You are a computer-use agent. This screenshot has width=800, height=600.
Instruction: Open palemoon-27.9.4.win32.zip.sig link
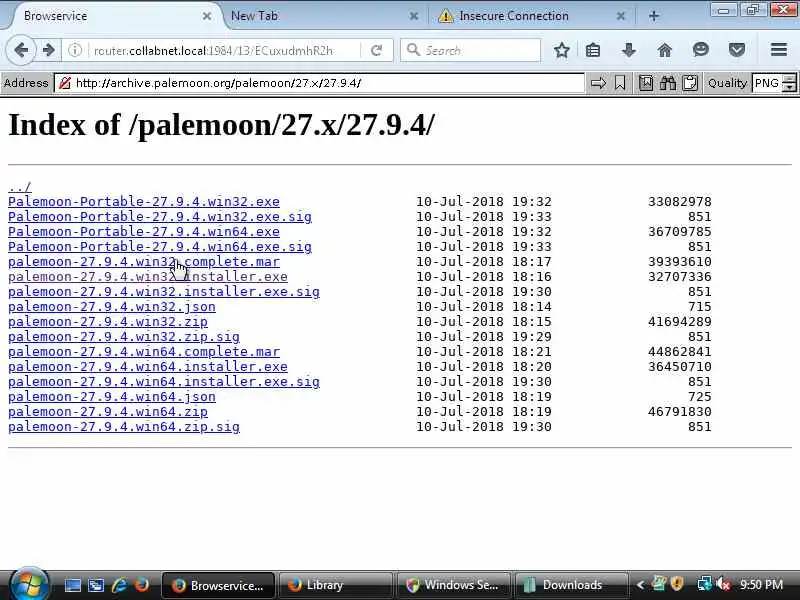pyautogui.click(x=124, y=337)
